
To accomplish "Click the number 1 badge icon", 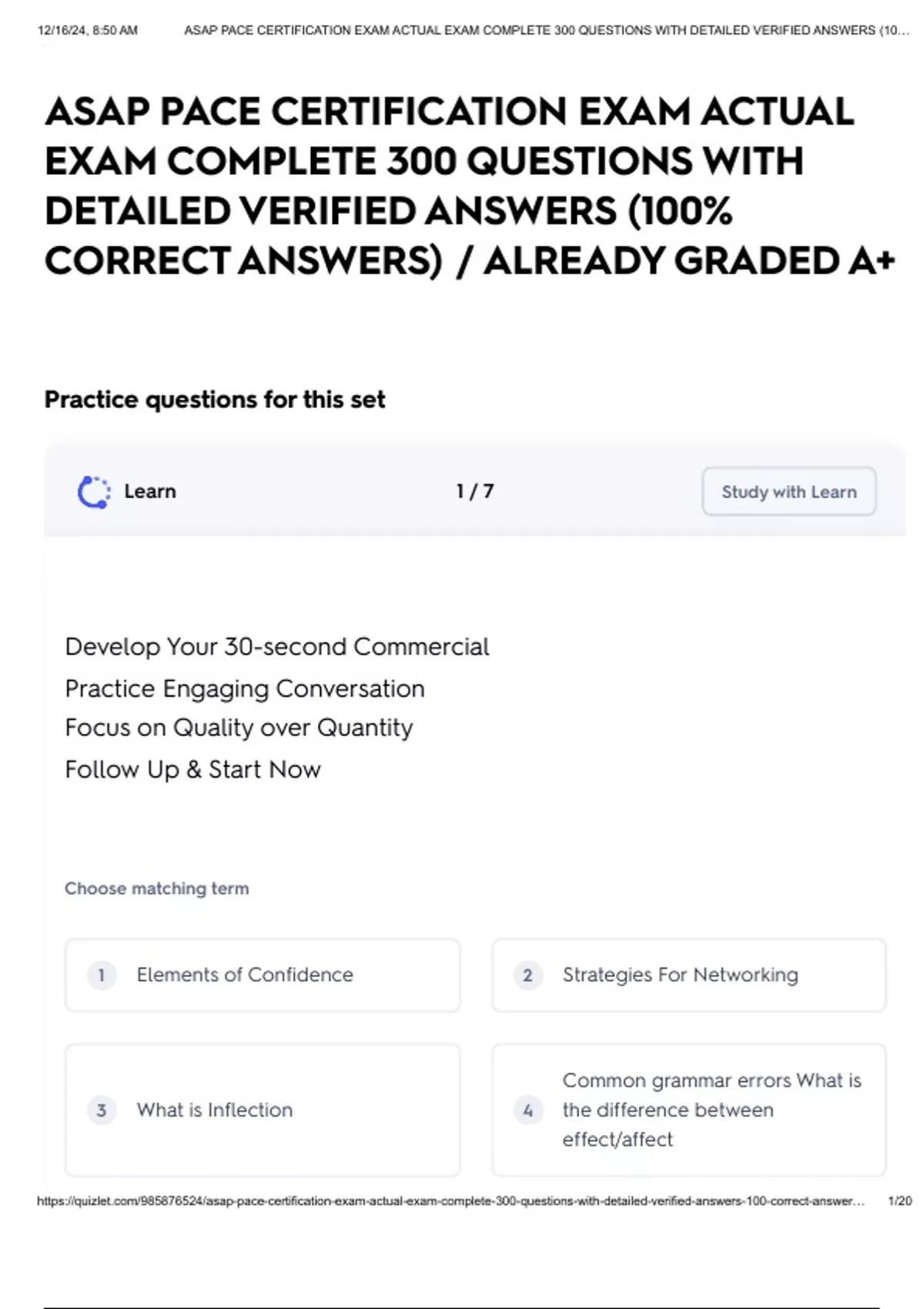I will tap(102, 976).
